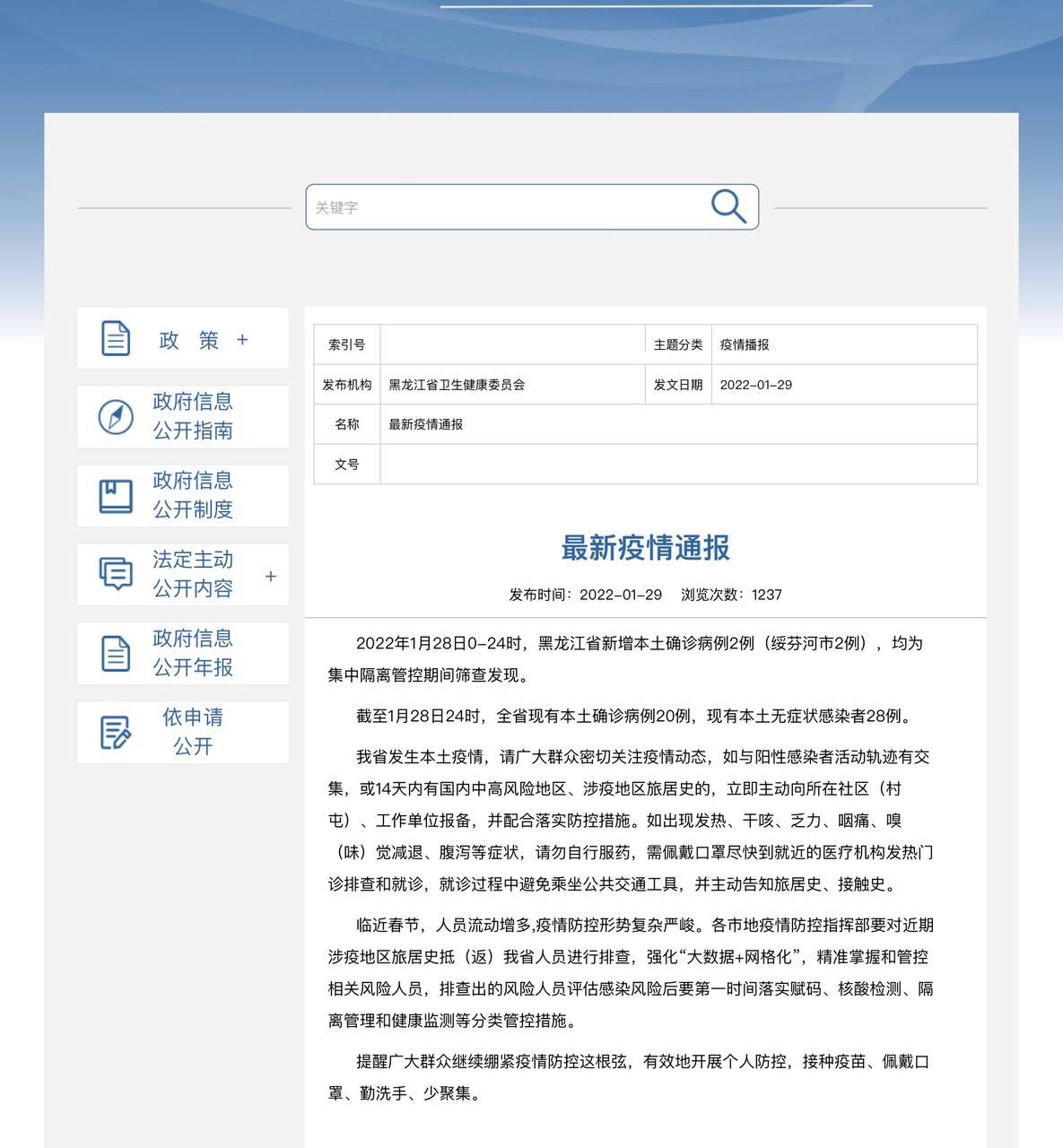The height and width of the screenshot is (1148, 1063).
Task: Click the 文号 label cell
Action: (347, 465)
